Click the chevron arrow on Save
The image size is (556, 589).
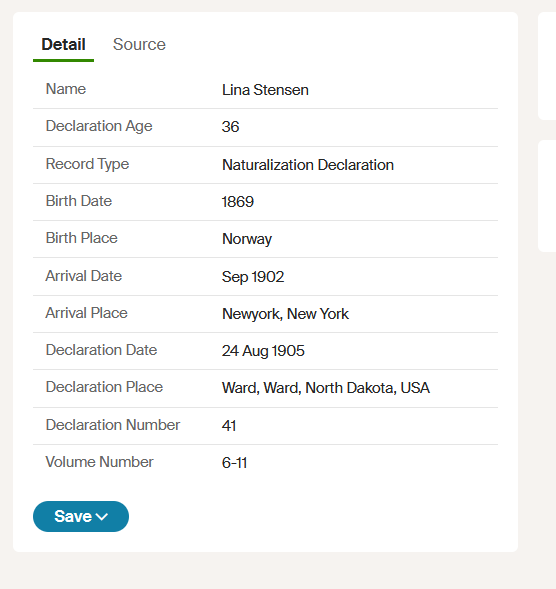102,517
